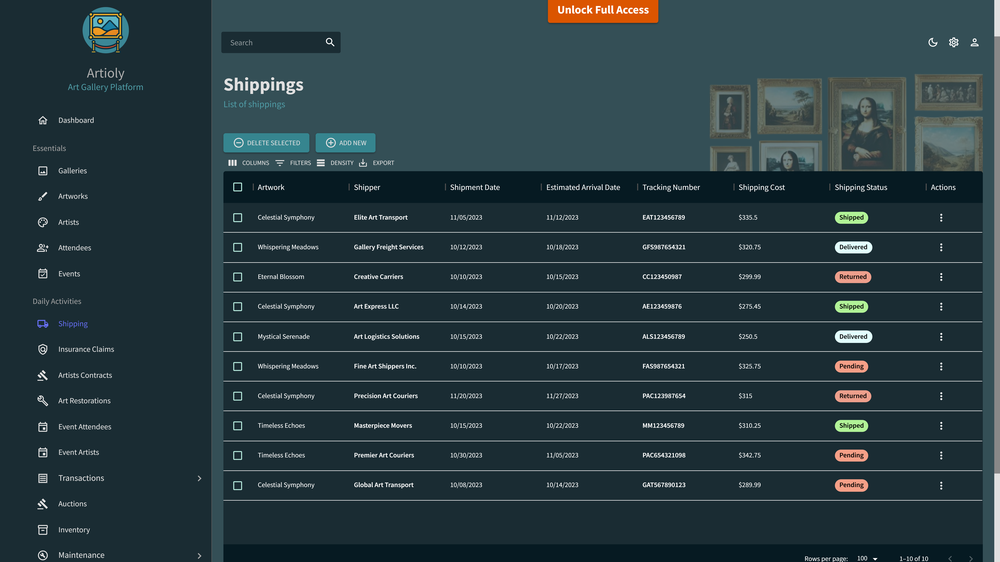Image resolution: width=1000 pixels, height=562 pixels.
Task: Focus the Search input field
Action: (x=274, y=42)
